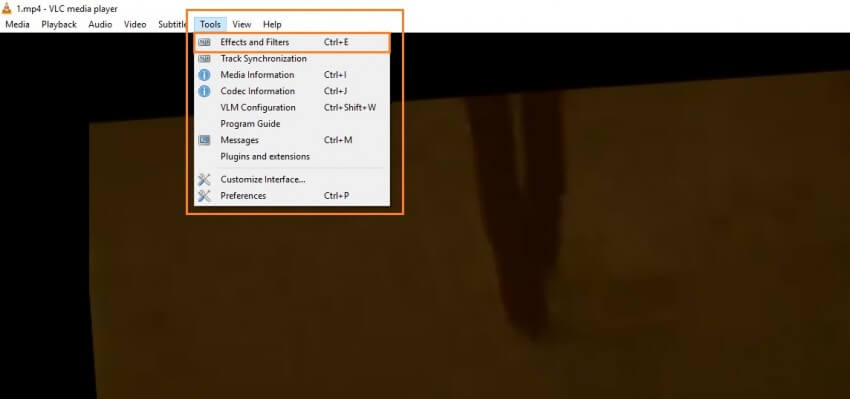This screenshot has width=850, height=399.
Task: Open the Media menu
Action: click(17, 24)
